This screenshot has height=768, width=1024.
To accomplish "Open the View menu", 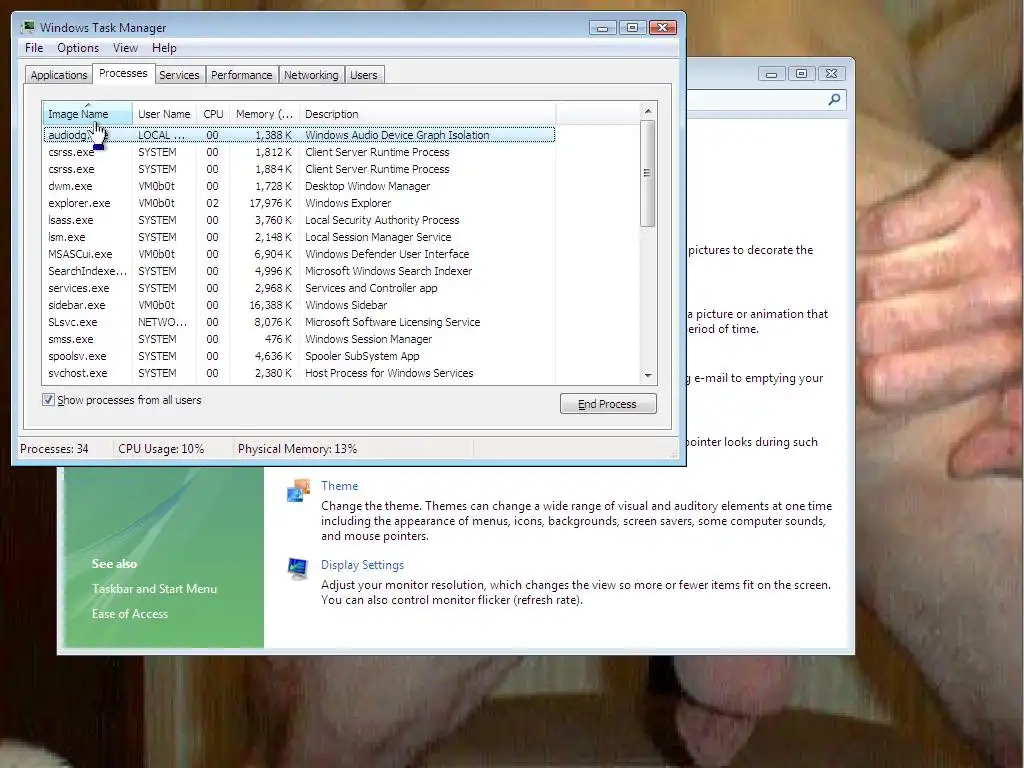I will pyautogui.click(x=125, y=48).
